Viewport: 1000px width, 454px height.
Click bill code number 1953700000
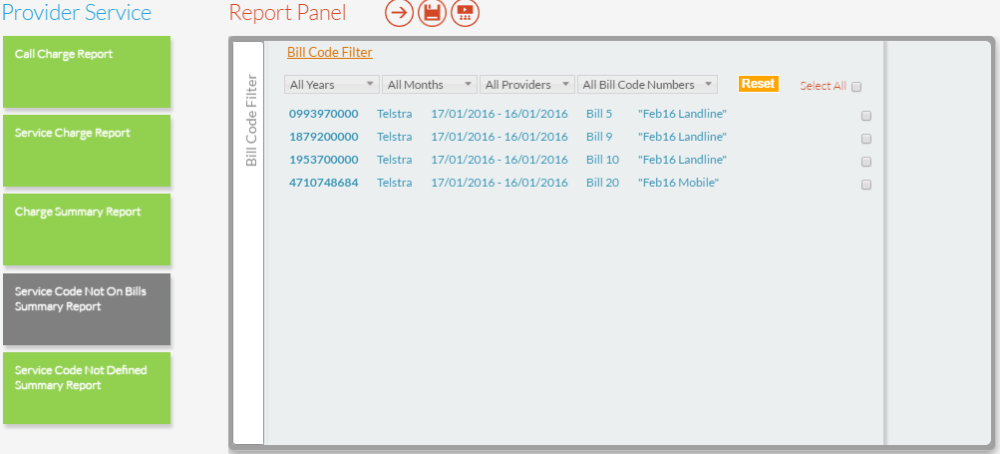pyautogui.click(x=323, y=160)
